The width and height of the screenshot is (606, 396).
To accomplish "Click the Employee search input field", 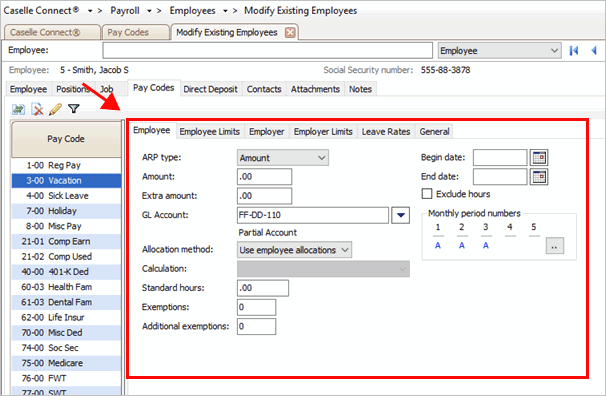I will (267, 51).
